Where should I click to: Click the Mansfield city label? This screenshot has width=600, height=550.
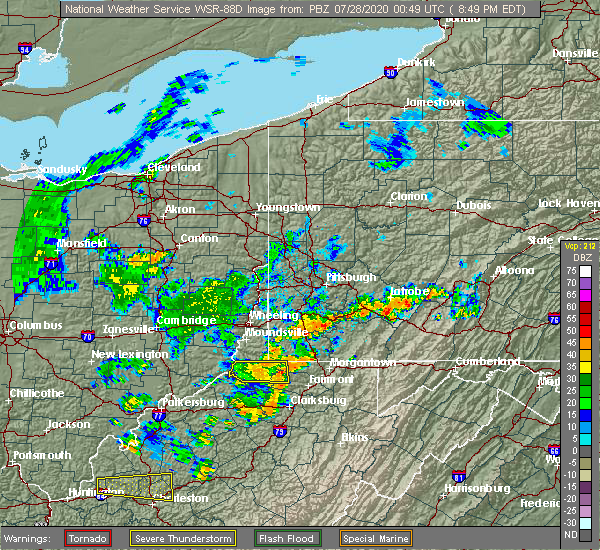tap(82, 243)
